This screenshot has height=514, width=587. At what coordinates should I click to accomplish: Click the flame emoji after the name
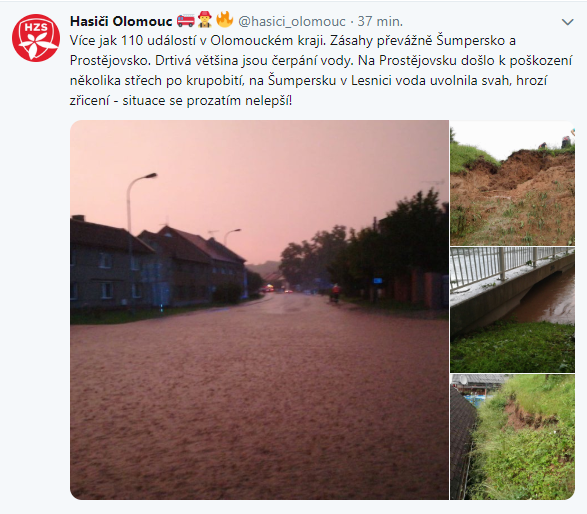click(225, 19)
